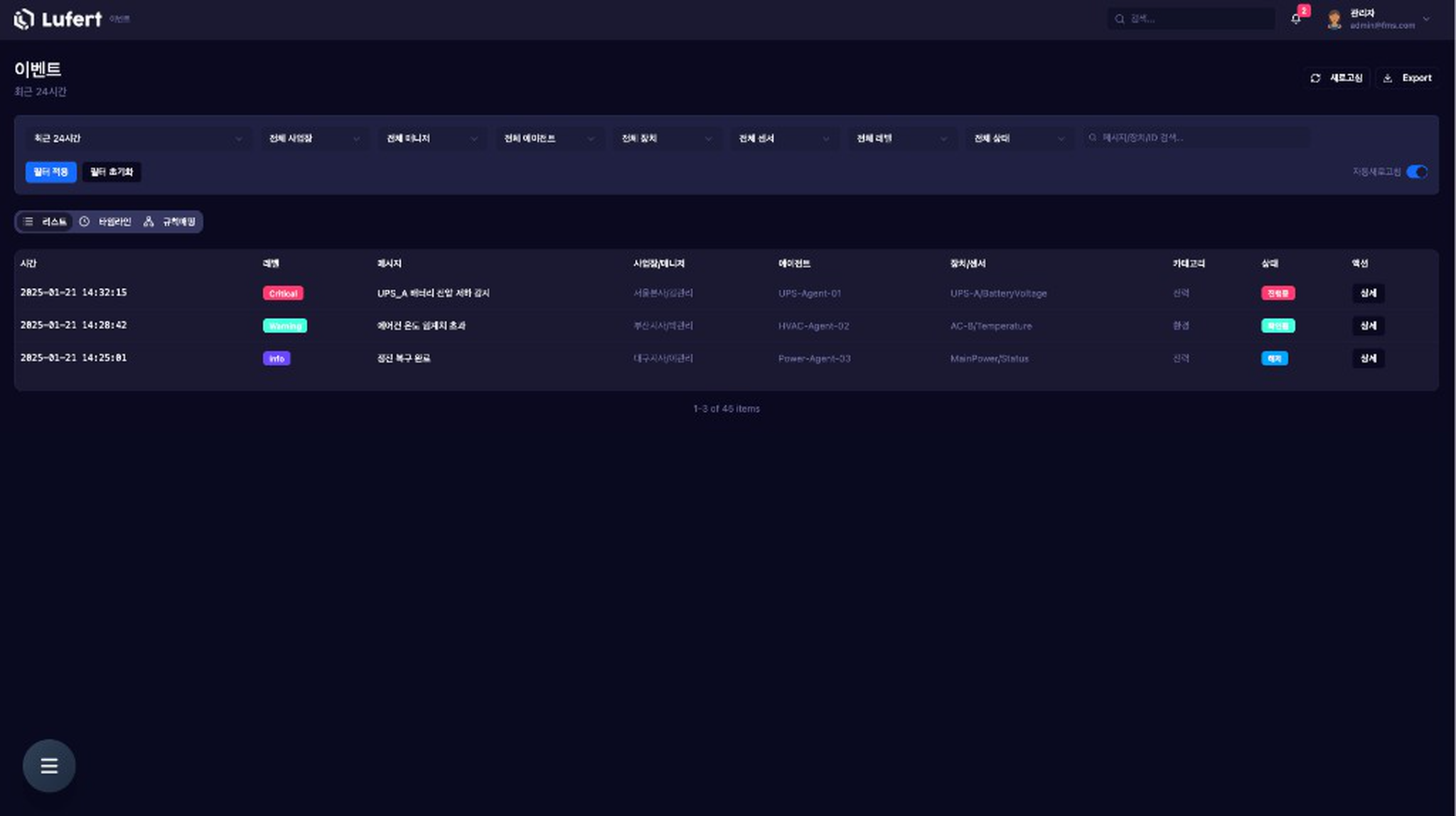Click the Critical level badge
This screenshot has width=1456, height=816.
pyautogui.click(x=283, y=294)
